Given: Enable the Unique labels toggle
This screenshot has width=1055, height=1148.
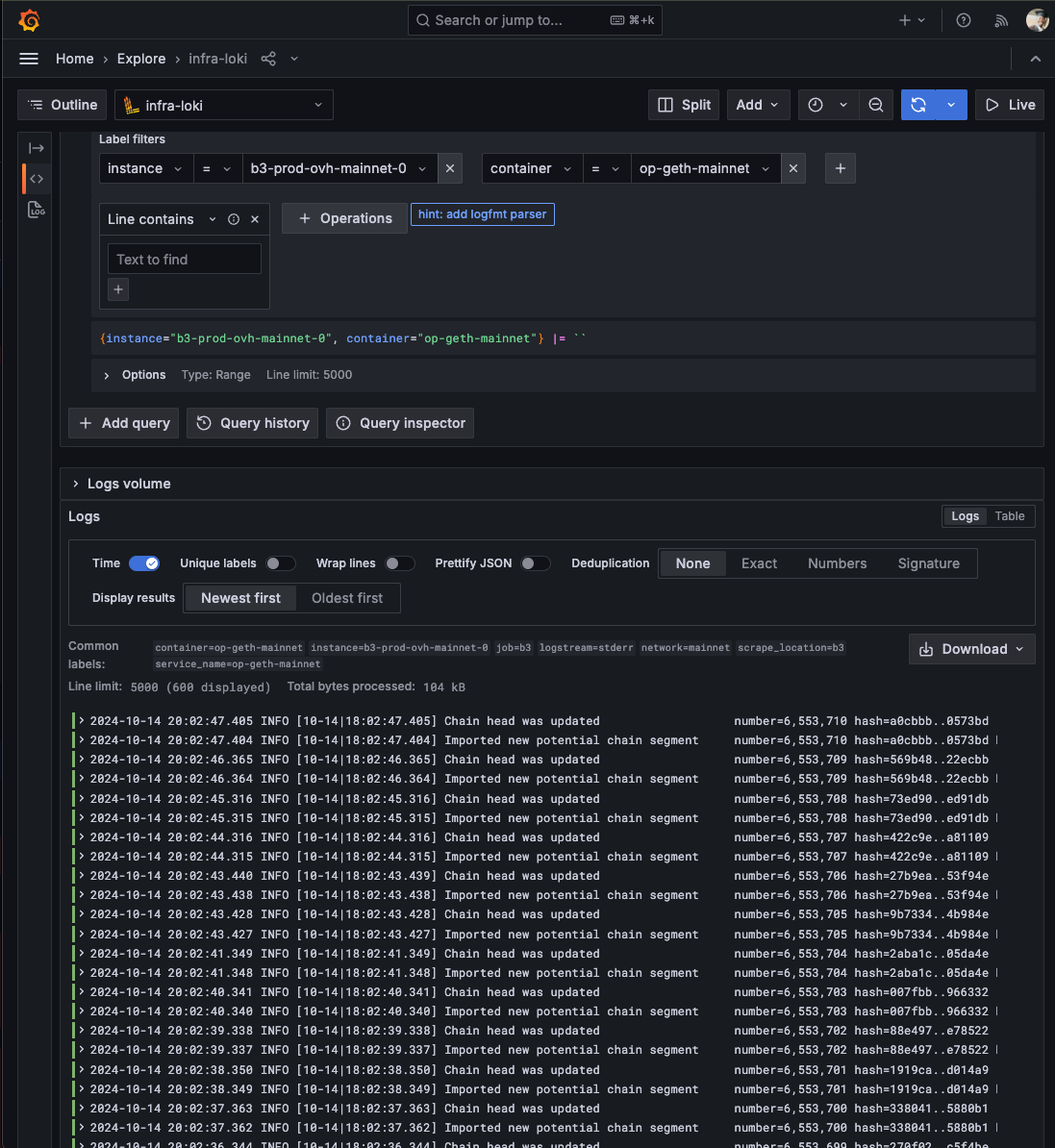Looking at the screenshot, I should (280, 563).
